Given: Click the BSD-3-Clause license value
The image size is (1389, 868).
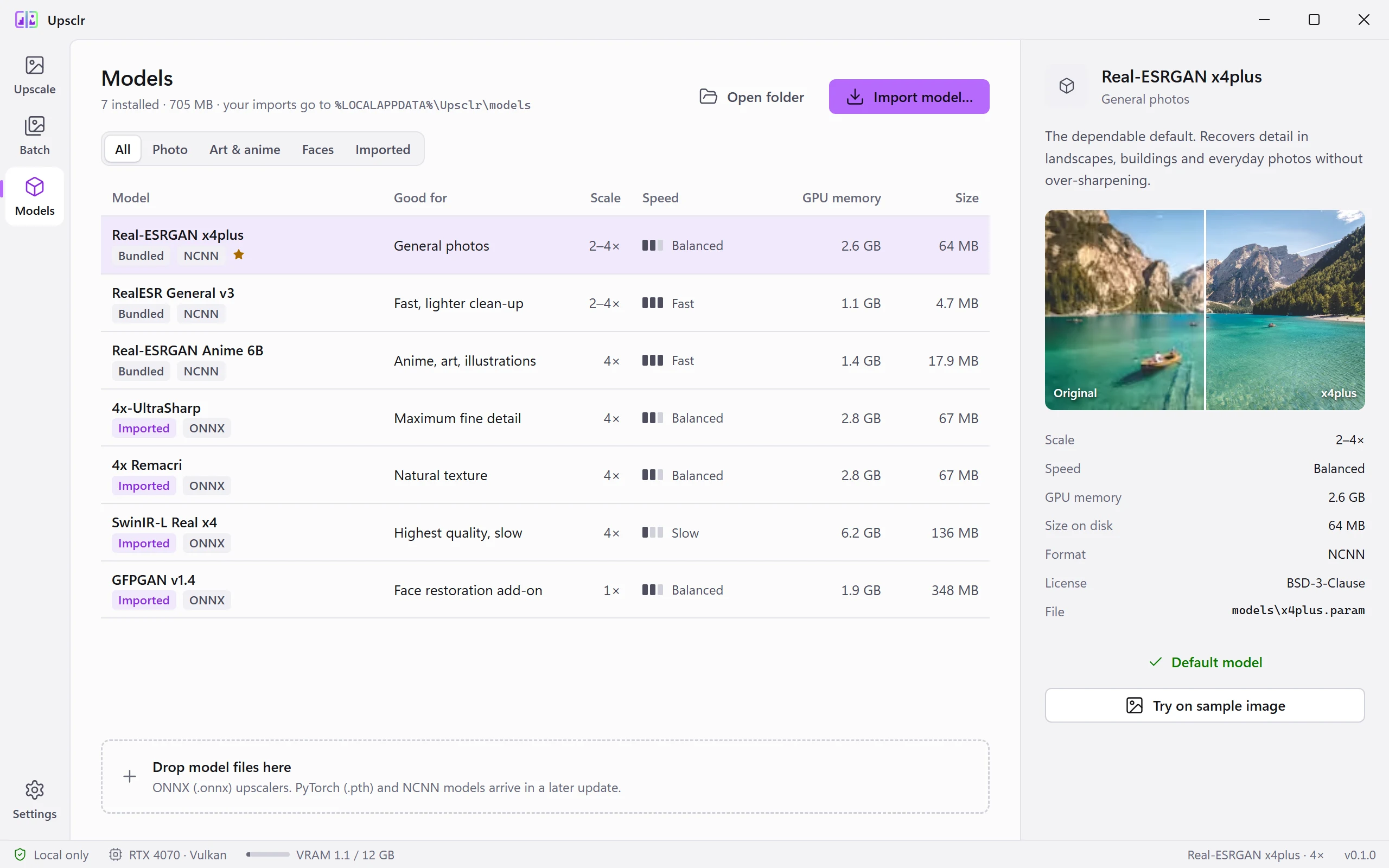Looking at the screenshot, I should (x=1326, y=583).
